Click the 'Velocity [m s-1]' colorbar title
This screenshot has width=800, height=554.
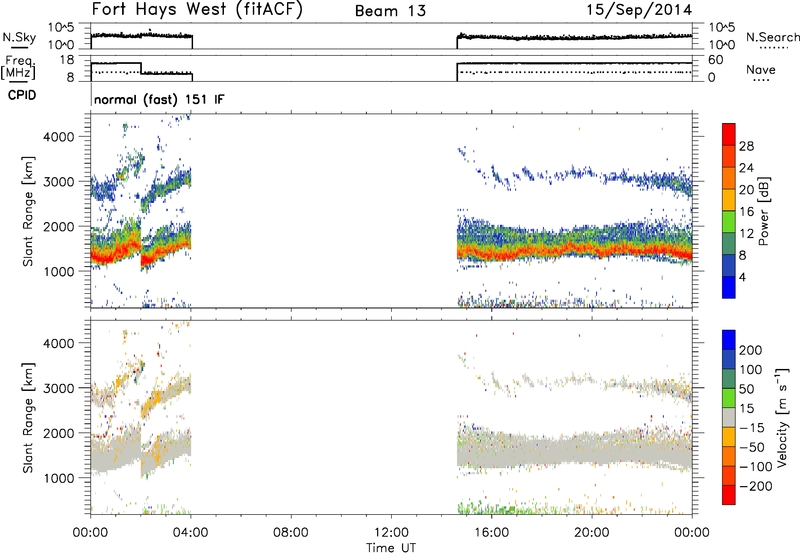[x=782, y=418]
